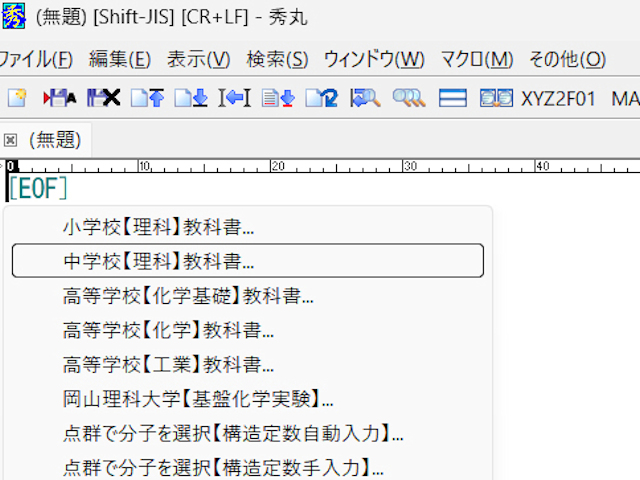
Task: Click the close file X toolbar icon
Action: pyautogui.click(x=103, y=98)
